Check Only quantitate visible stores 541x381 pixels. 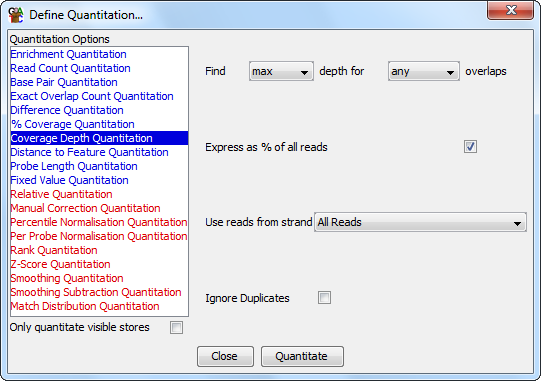pyautogui.click(x=176, y=328)
